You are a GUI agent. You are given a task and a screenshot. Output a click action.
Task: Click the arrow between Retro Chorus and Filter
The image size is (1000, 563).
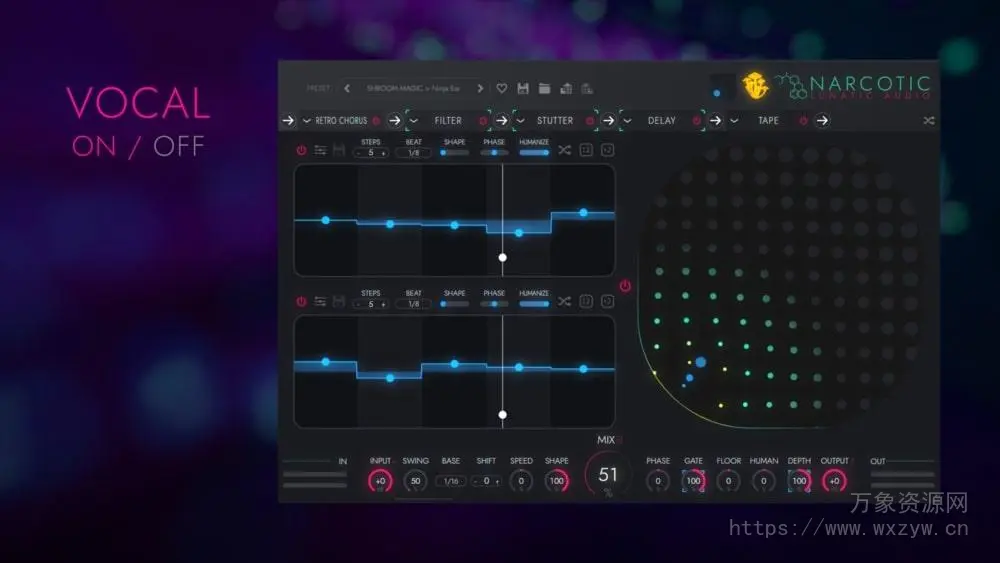click(x=395, y=121)
